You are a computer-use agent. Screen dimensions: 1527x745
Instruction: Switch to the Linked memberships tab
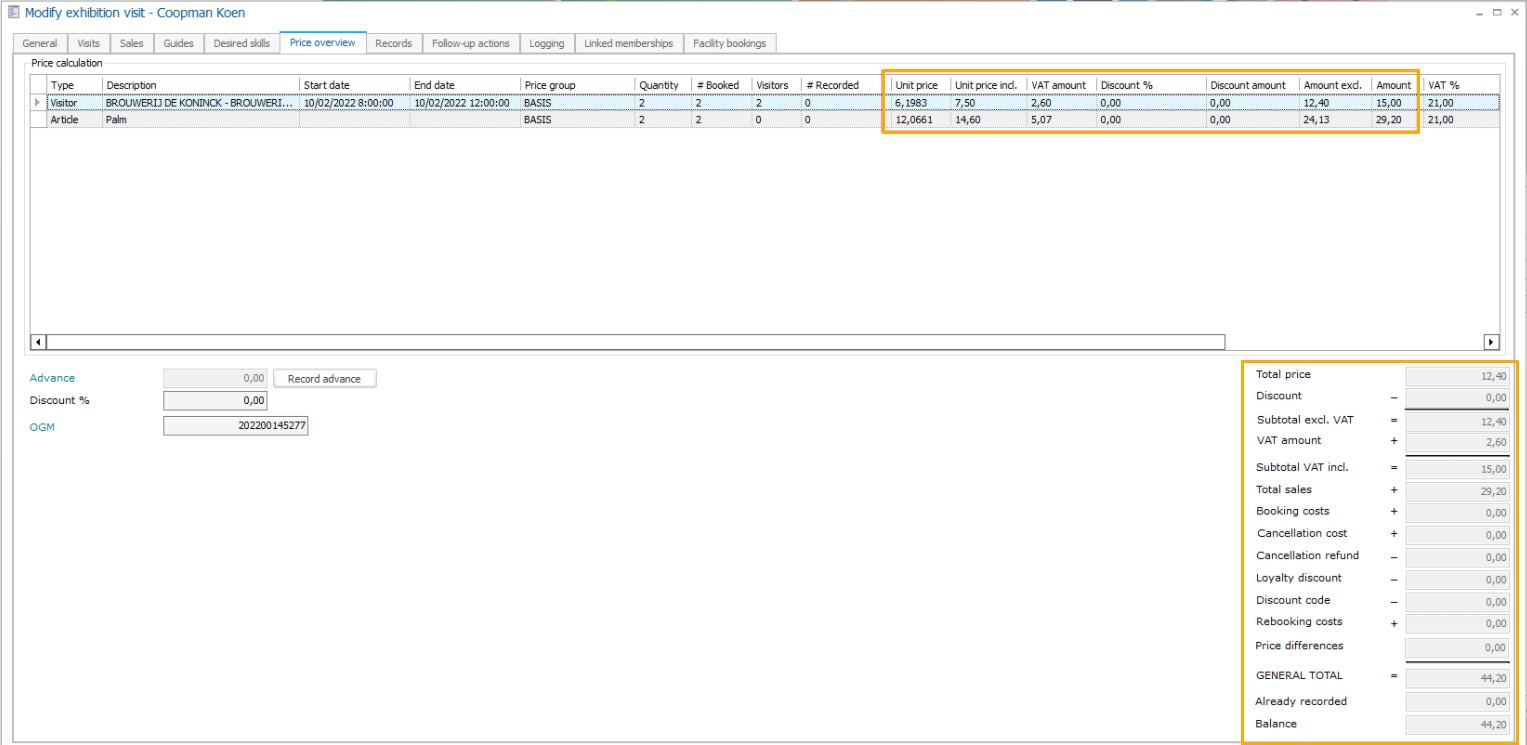[629, 44]
